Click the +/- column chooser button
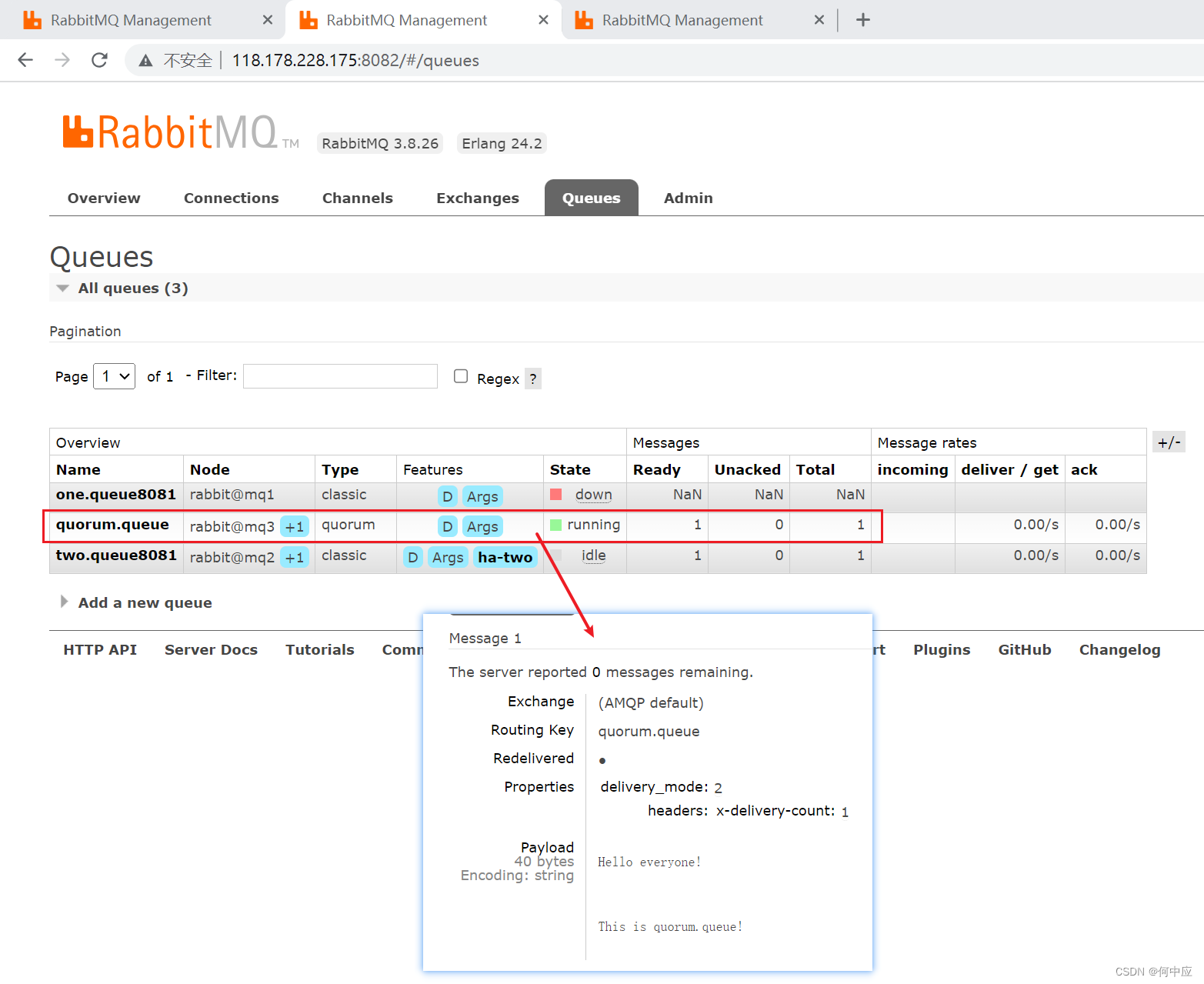 click(x=1169, y=442)
